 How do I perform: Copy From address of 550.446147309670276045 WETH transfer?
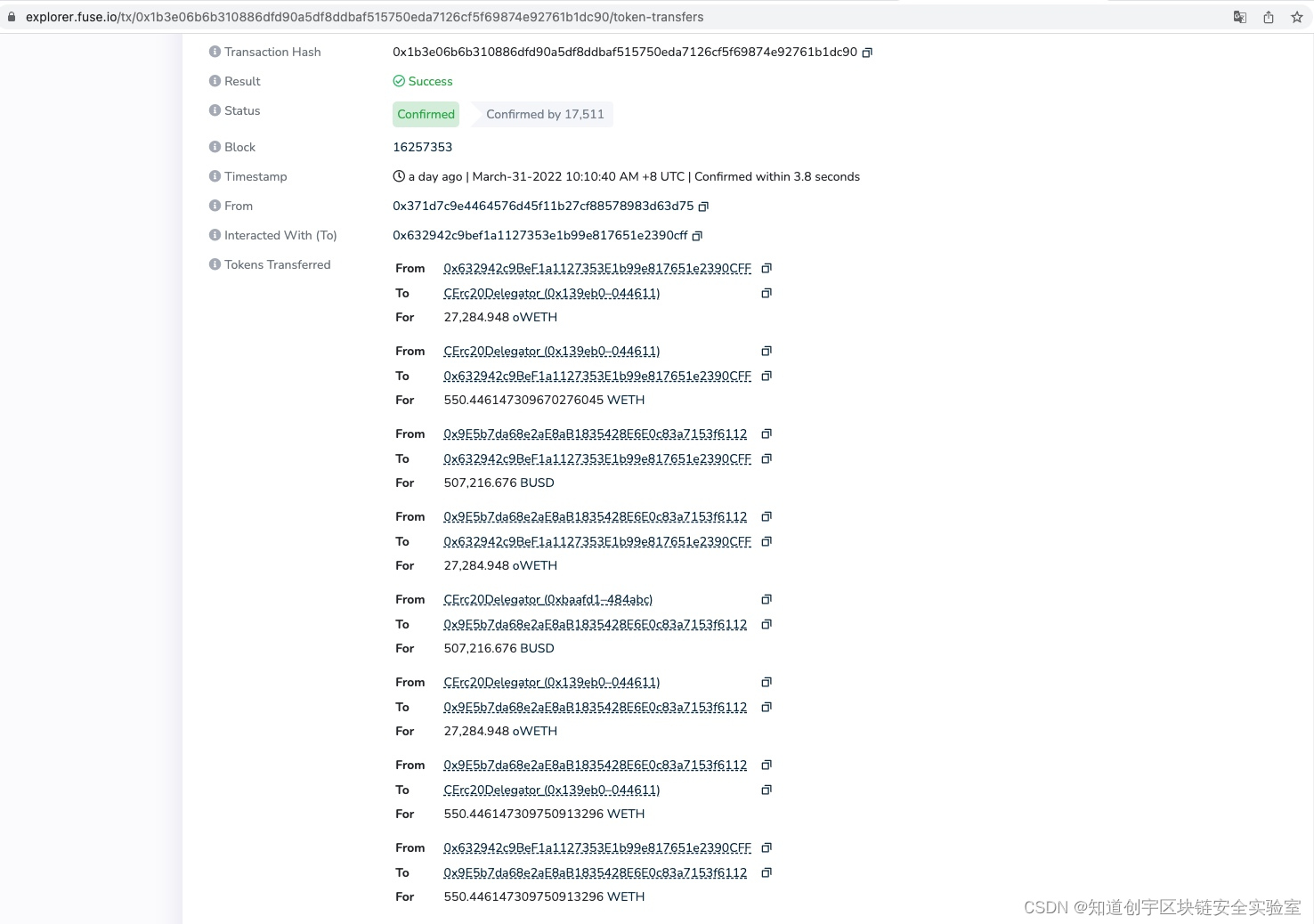[x=766, y=351]
